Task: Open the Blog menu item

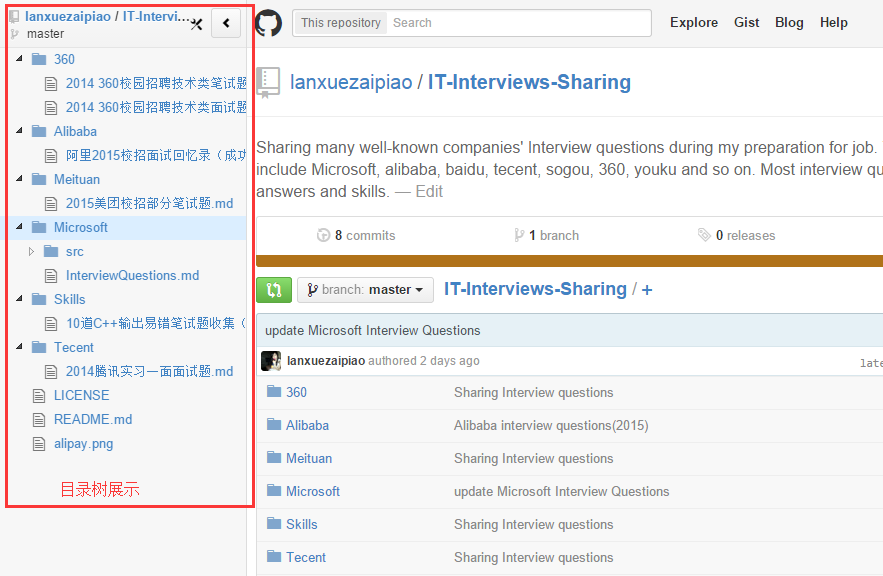Action: [789, 23]
